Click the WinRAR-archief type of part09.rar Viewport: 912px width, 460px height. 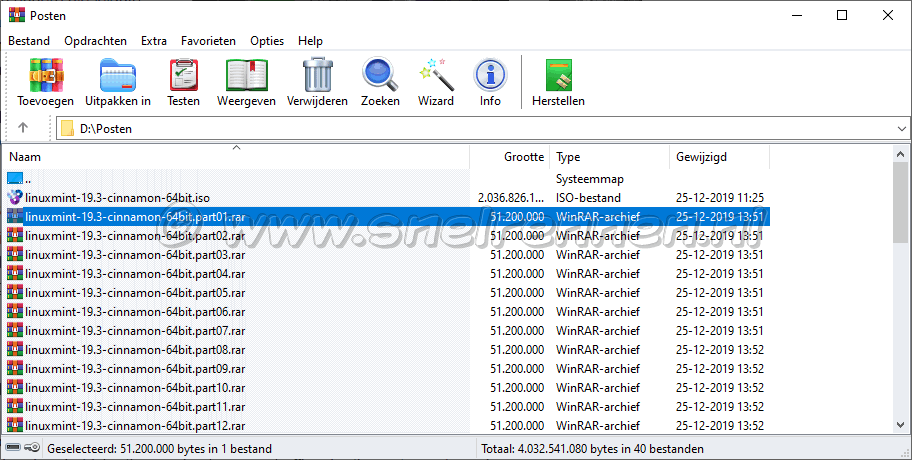(597, 369)
